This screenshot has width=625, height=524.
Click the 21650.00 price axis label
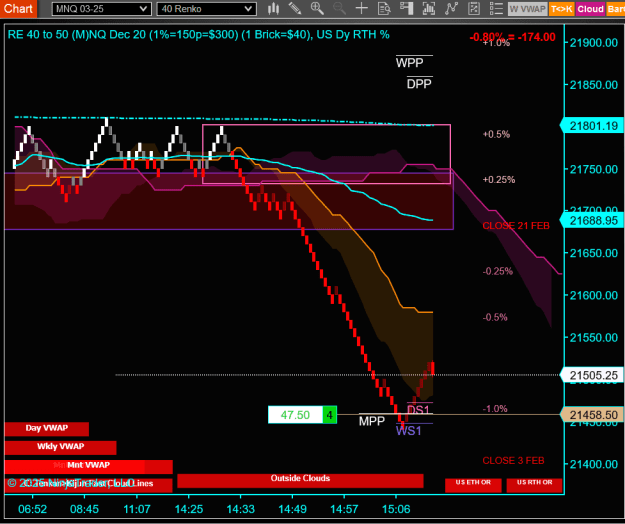point(594,253)
